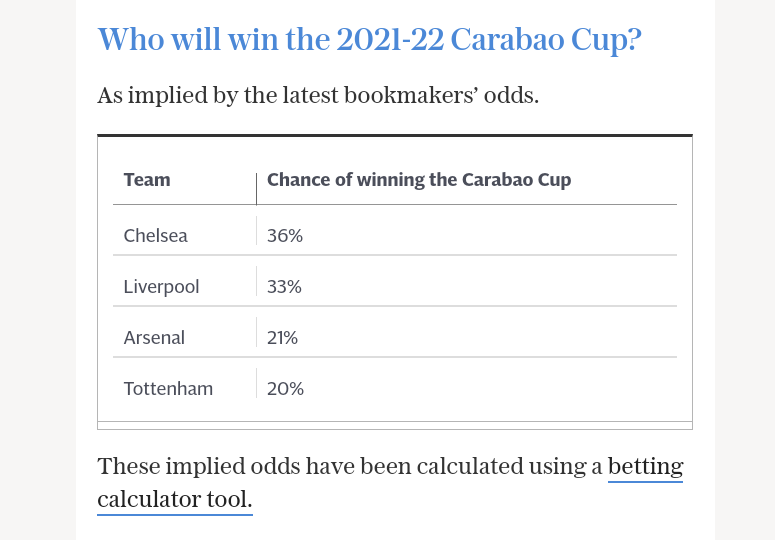Click 'calculator tool' underlined link text
775x540 pixels.
[174, 499]
